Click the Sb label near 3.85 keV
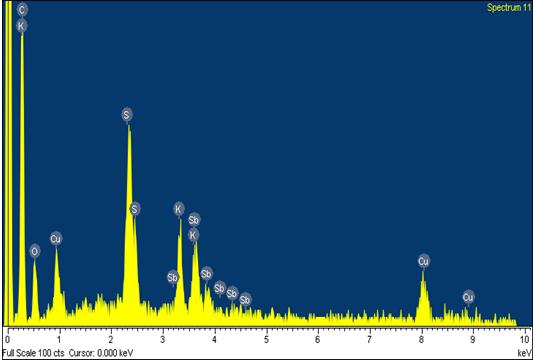Screen dimensions: 533x361 207,274
